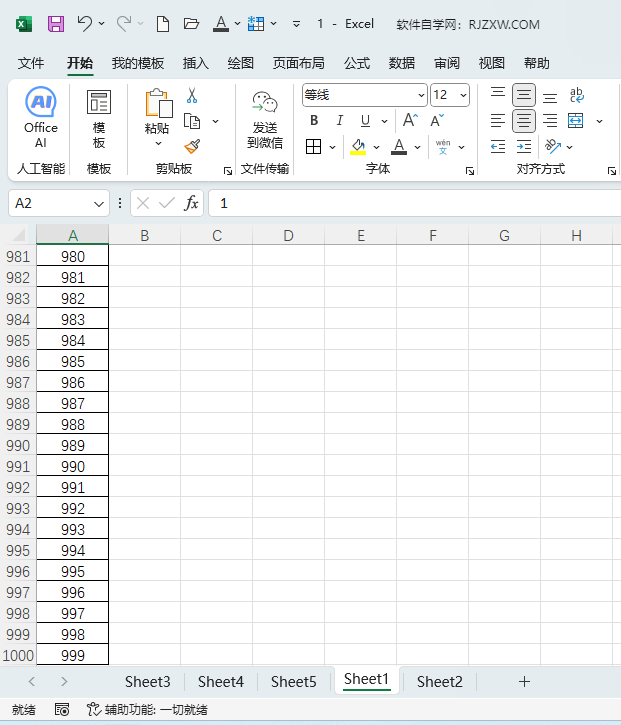The image size is (621, 725).
Task: Toggle Italic formatting
Action: pos(340,121)
